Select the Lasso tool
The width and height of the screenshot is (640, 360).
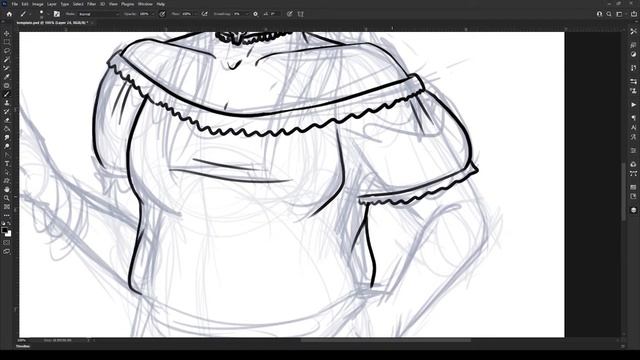(x=7, y=51)
